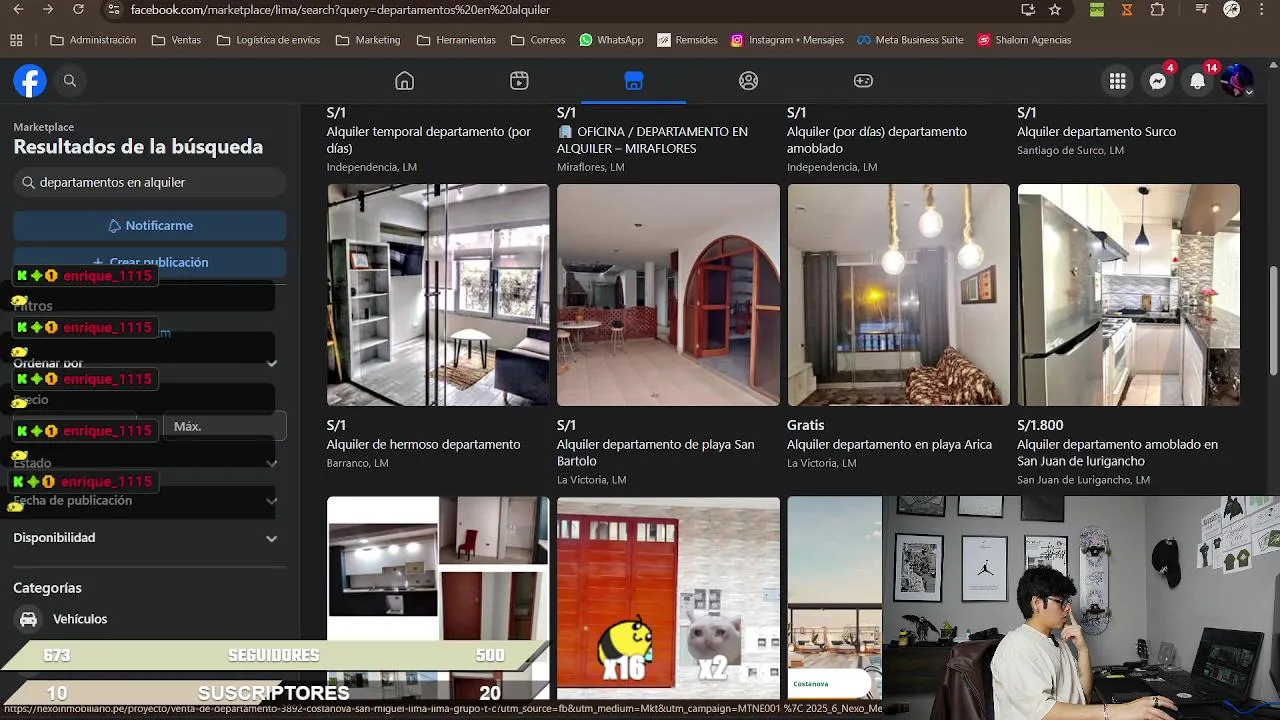The image size is (1280, 720).
Task: Expand the Fecha de publicación chevron
Action: [x=271, y=501]
